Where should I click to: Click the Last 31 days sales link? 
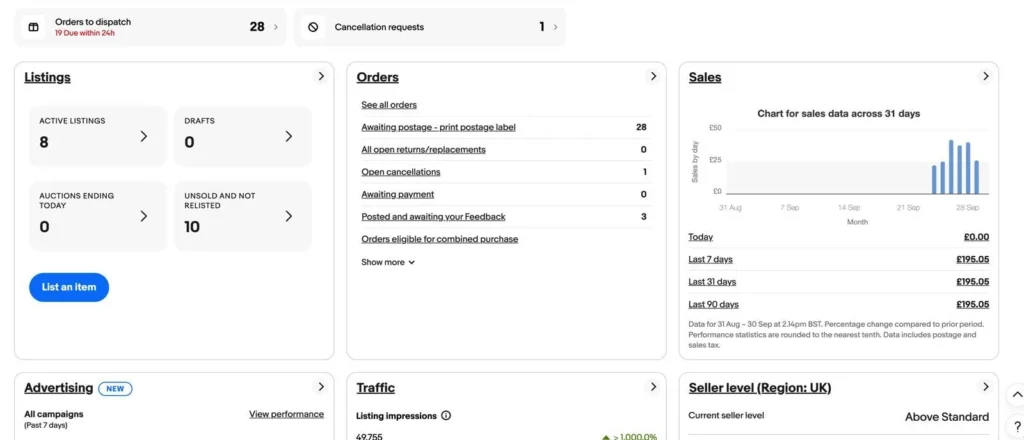[x=712, y=281]
